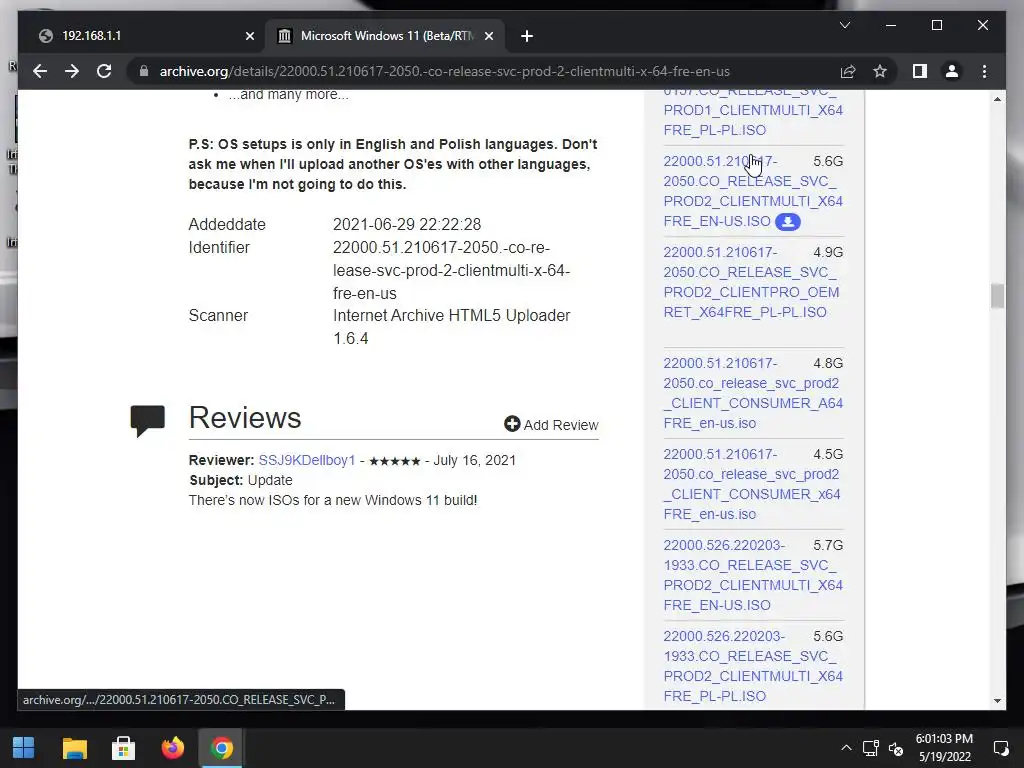Click the five-star rating in the review
This screenshot has width=1024, height=768.
click(394, 461)
